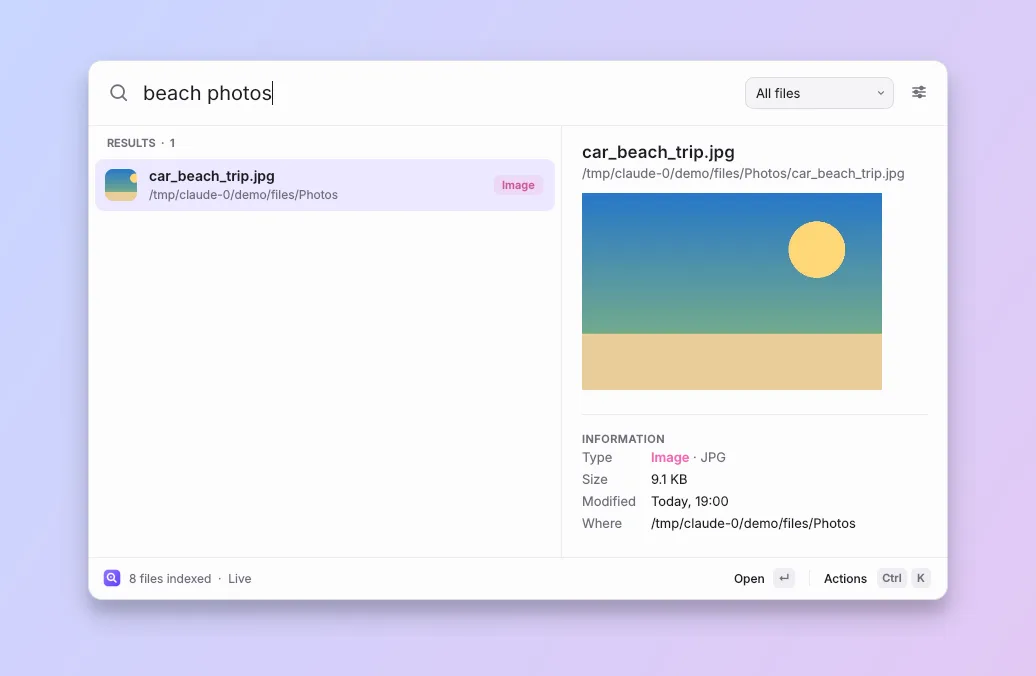Click the preview title car_beach_trip.jpg
1036x676 pixels.
click(658, 152)
